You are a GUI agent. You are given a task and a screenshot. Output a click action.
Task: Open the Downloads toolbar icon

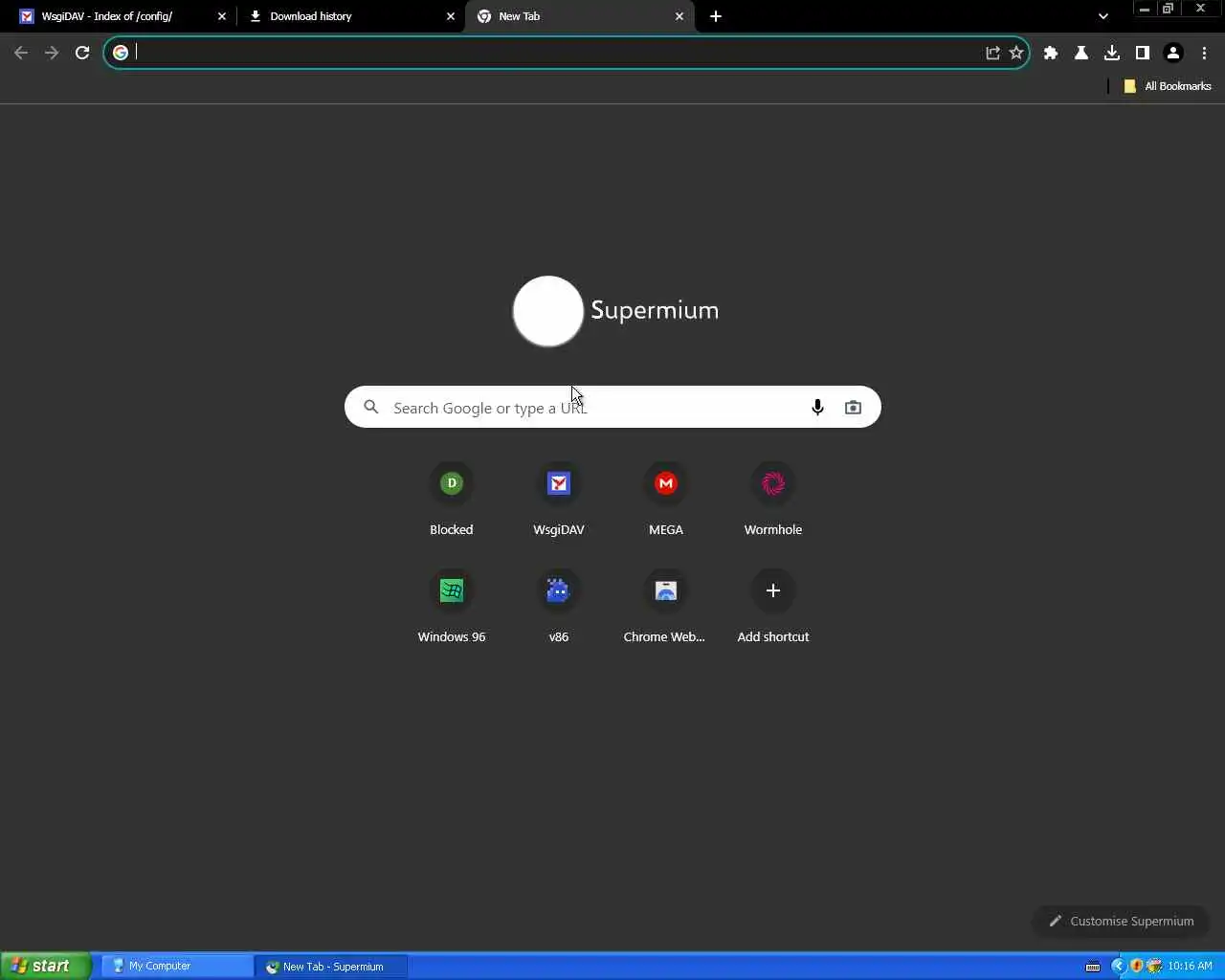click(1112, 53)
